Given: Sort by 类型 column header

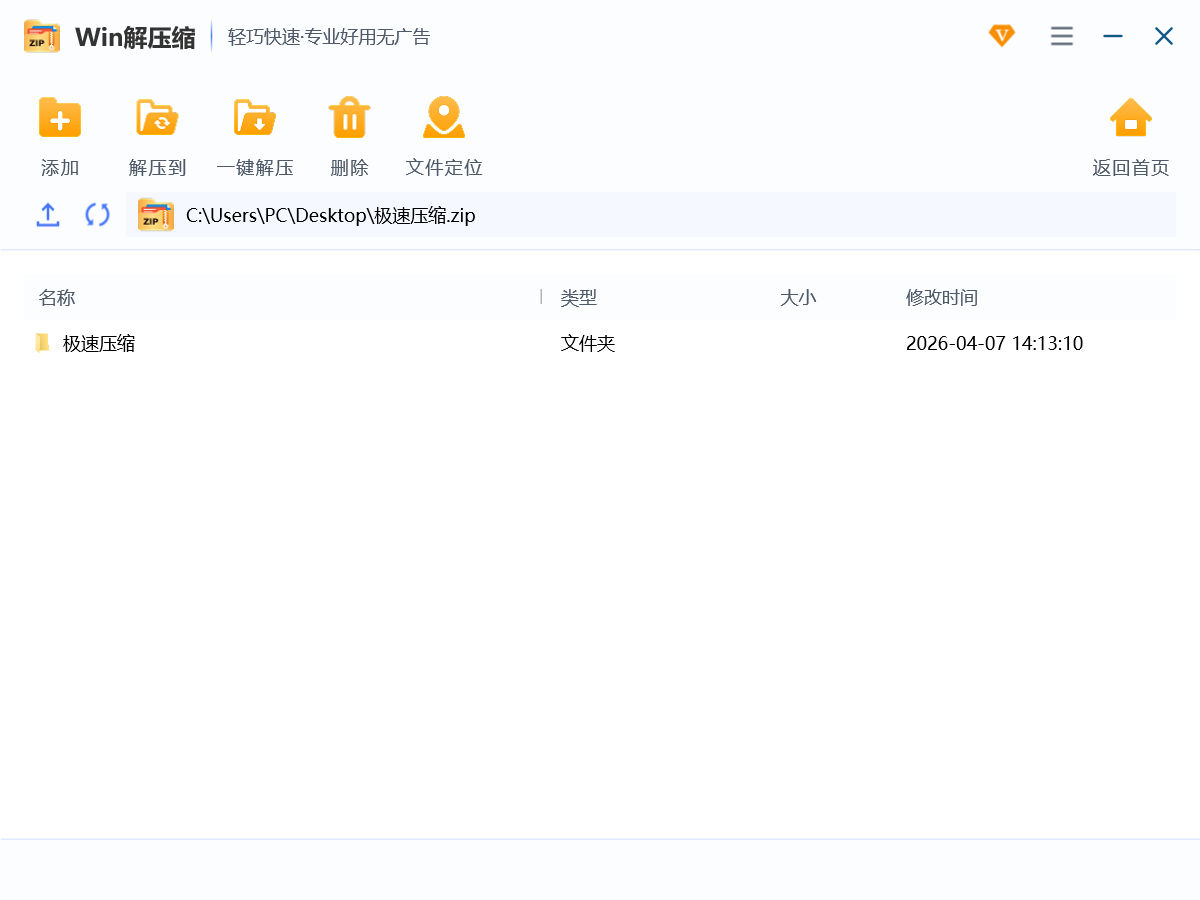Looking at the screenshot, I should (578, 298).
